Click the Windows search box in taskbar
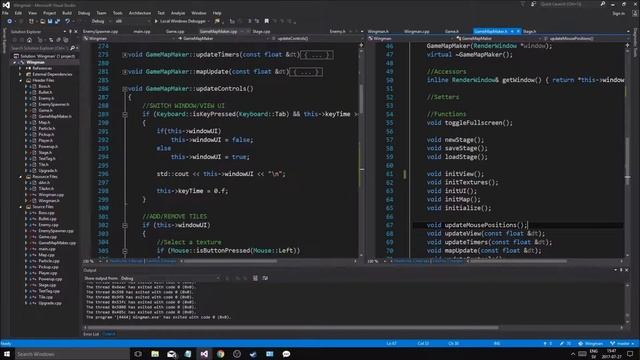 tap(71, 354)
